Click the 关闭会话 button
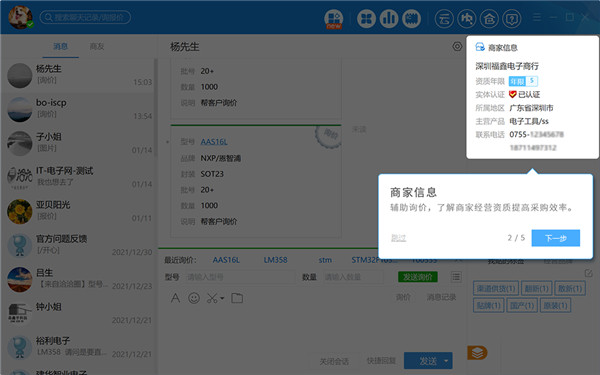The height and width of the screenshot is (375, 600). [334, 361]
